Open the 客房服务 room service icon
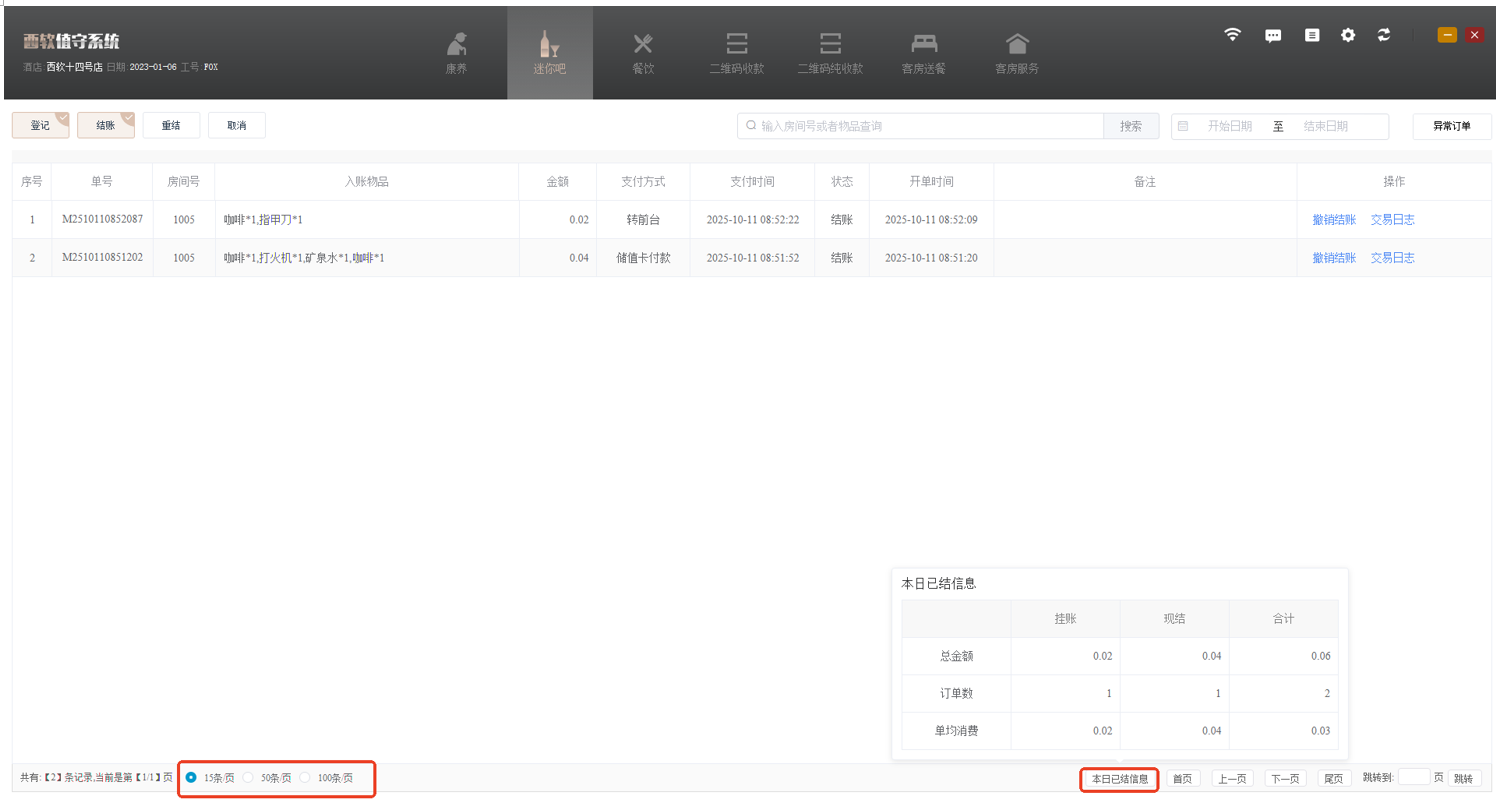The width and height of the screenshot is (1496, 799). point(1016,45)
